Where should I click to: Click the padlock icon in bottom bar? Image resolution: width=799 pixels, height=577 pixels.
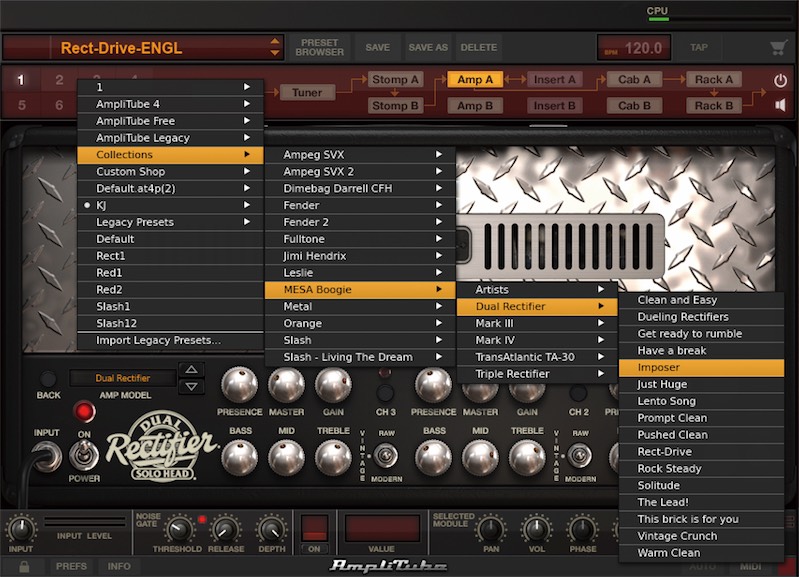click(x=24, y=566)
